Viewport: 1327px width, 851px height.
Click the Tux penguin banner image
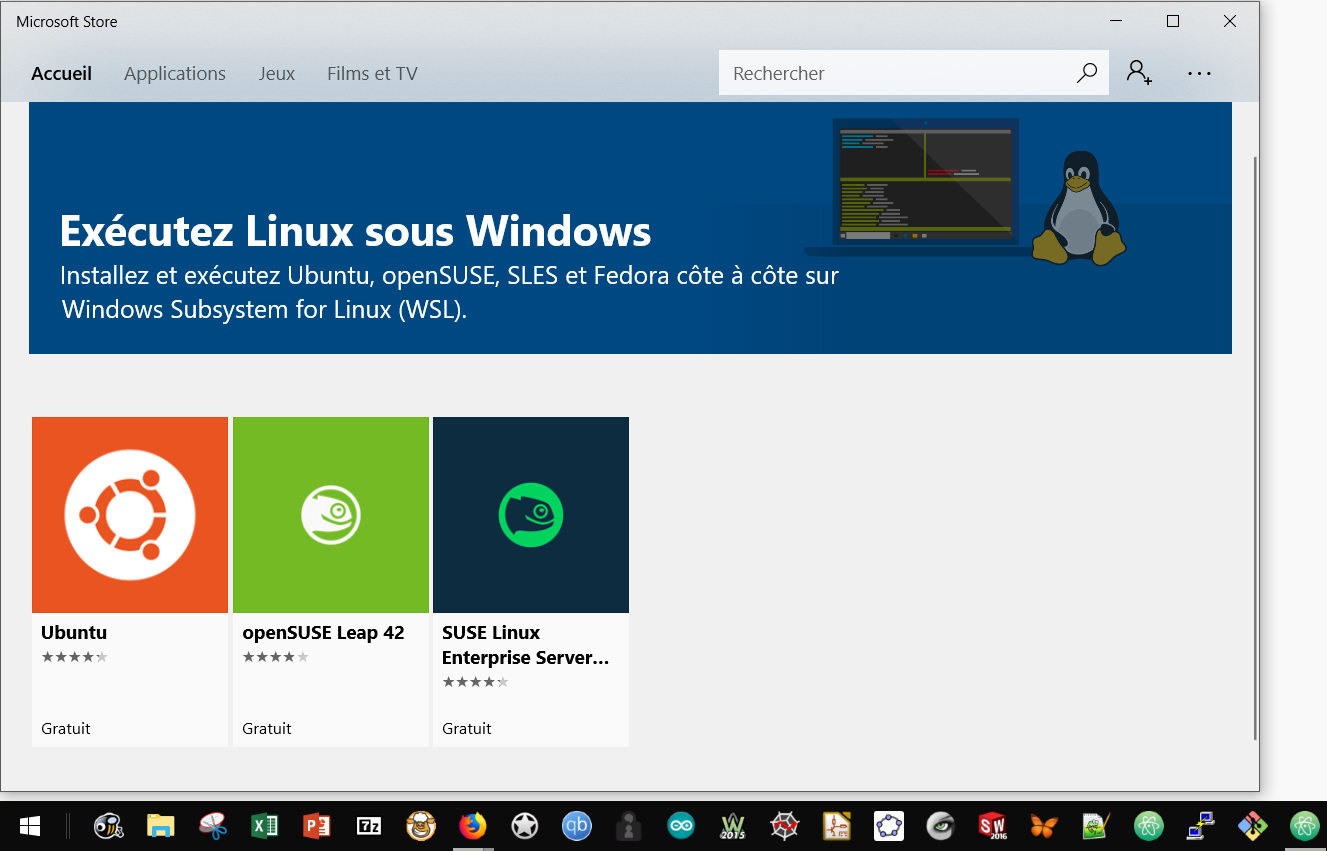tap(1078, 208)
